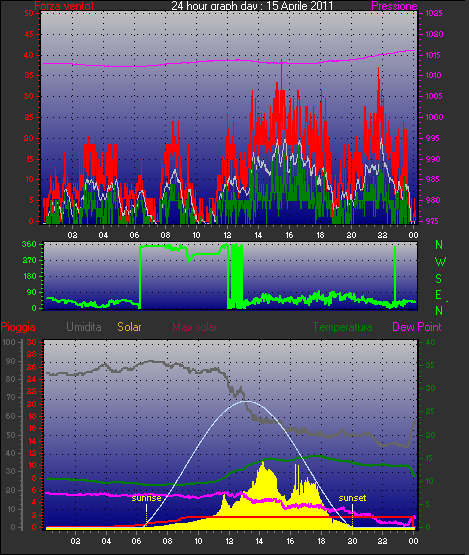Image resolution: width=469 pixels, height=555 pixels.
Task: Click the '270' wind direction axis value
Action: pos(30,261)
